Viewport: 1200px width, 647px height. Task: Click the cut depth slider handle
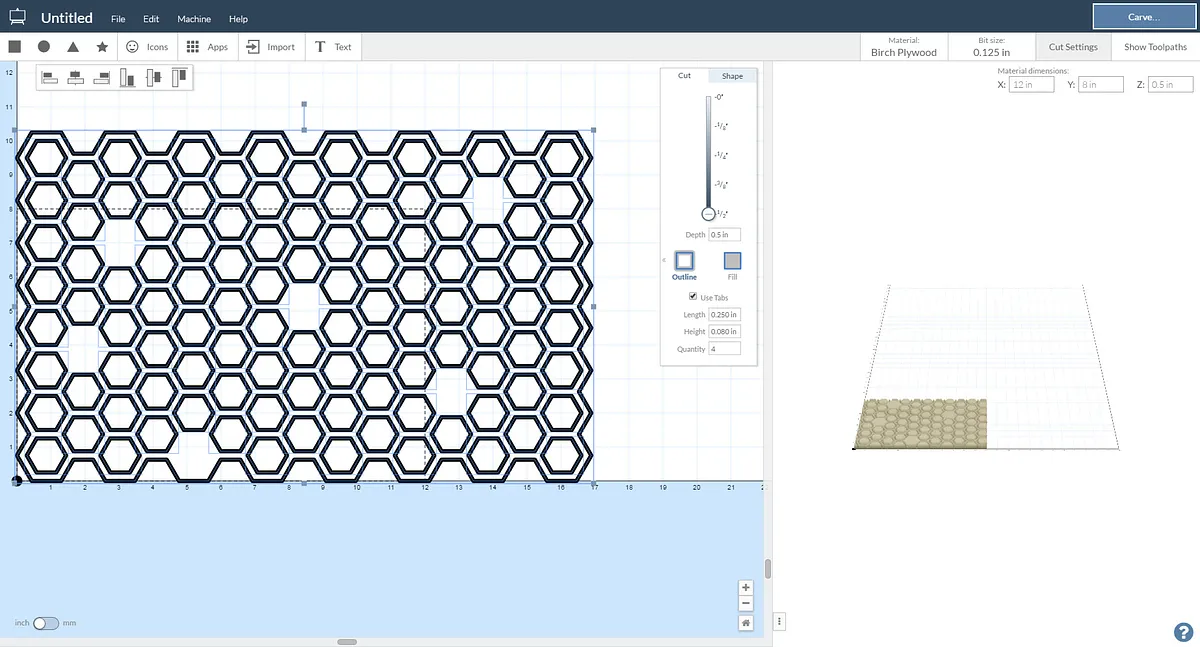click(x=708, y=213)
